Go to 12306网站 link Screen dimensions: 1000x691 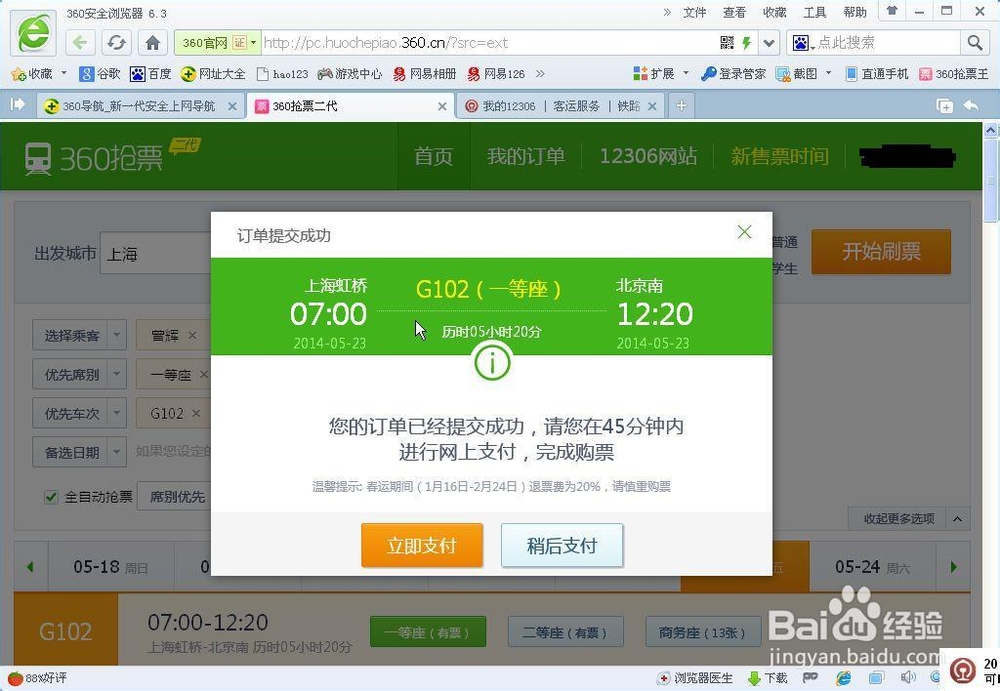[648, 156]
